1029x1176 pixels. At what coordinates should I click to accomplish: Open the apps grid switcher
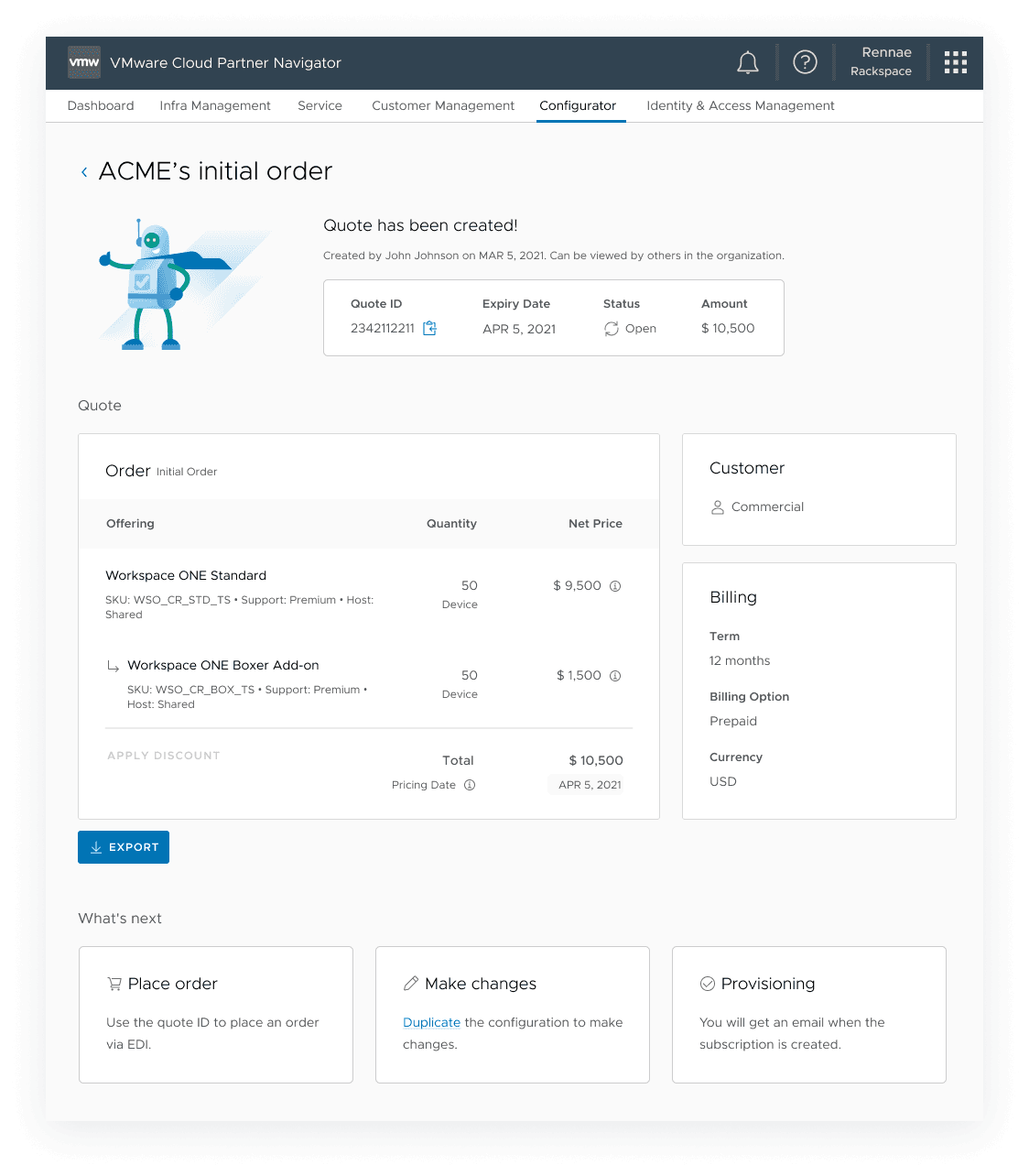click(956, 62)
